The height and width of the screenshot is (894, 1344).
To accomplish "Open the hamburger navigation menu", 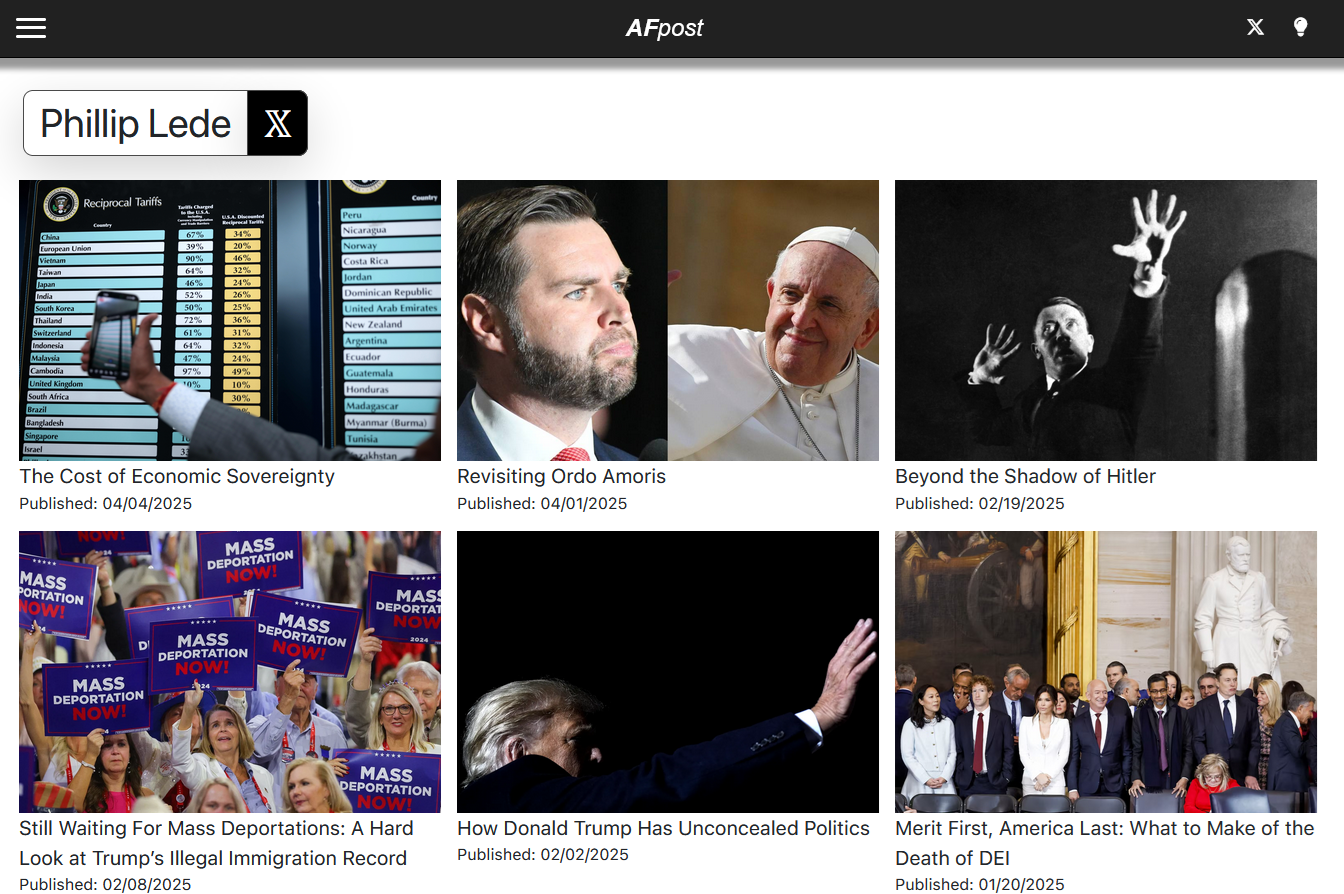I will [31, 28].
